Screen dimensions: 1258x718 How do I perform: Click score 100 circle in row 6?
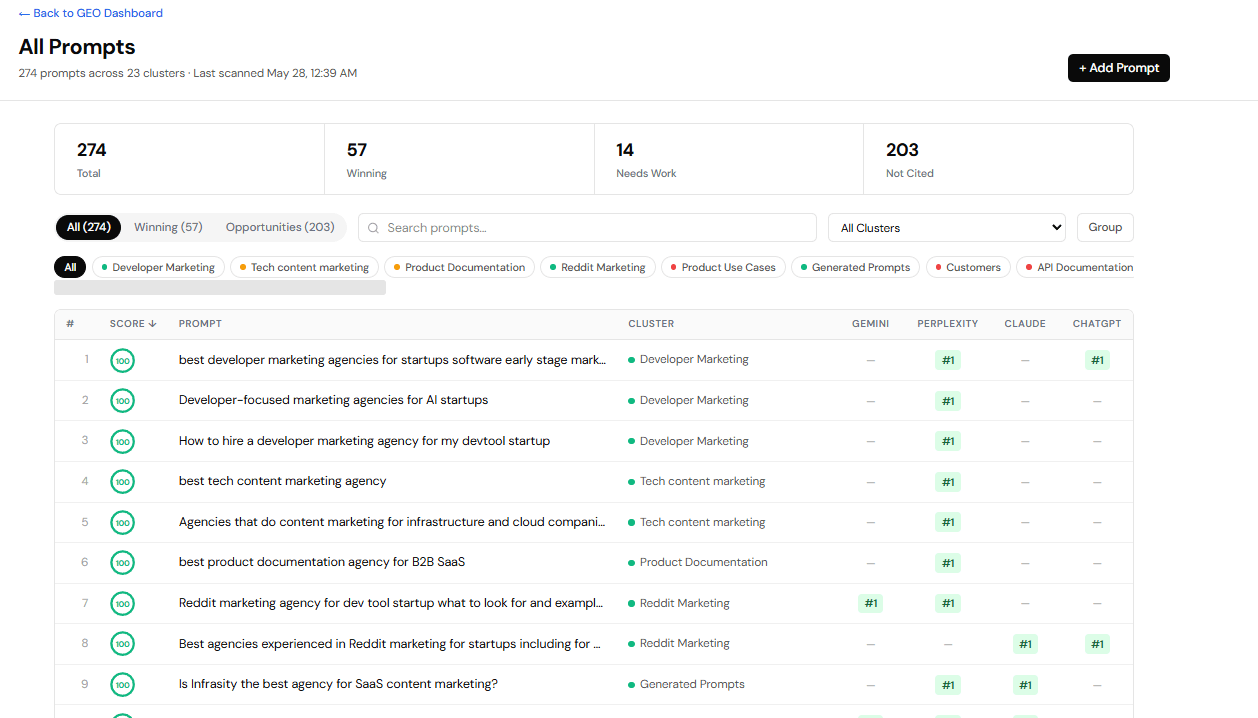pyautogui.click(x=122, y=563)
